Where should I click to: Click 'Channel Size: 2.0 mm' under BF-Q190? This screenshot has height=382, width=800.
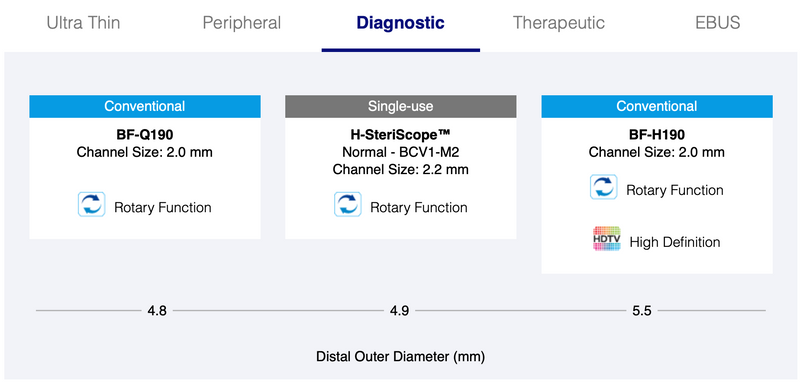coord(145,152)
